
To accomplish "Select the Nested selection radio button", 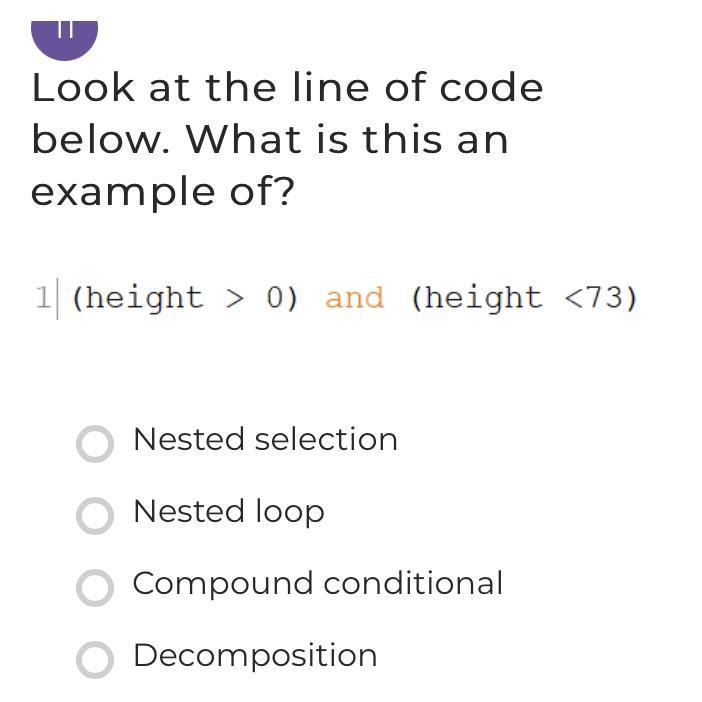I will pyautogui.click(x=95, y=443).
